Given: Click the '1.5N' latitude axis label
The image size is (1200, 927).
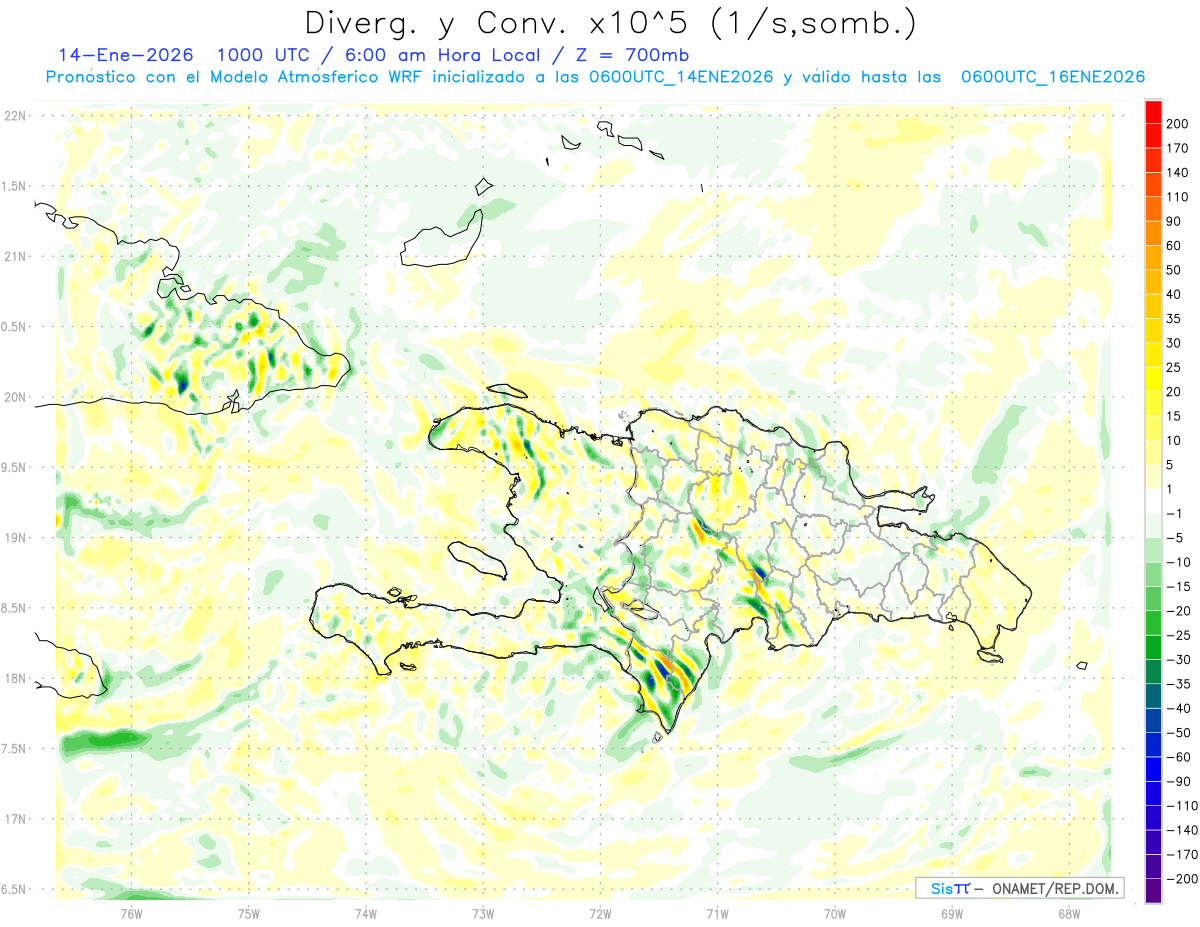Looking at the screenshot, I should 14,186.
